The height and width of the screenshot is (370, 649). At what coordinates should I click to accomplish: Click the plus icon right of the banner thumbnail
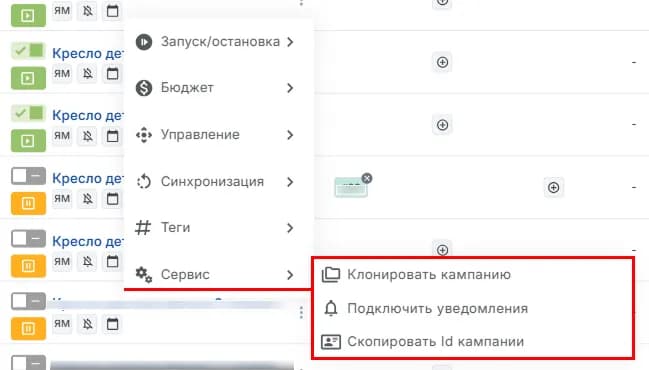click(x=553, y=187)
